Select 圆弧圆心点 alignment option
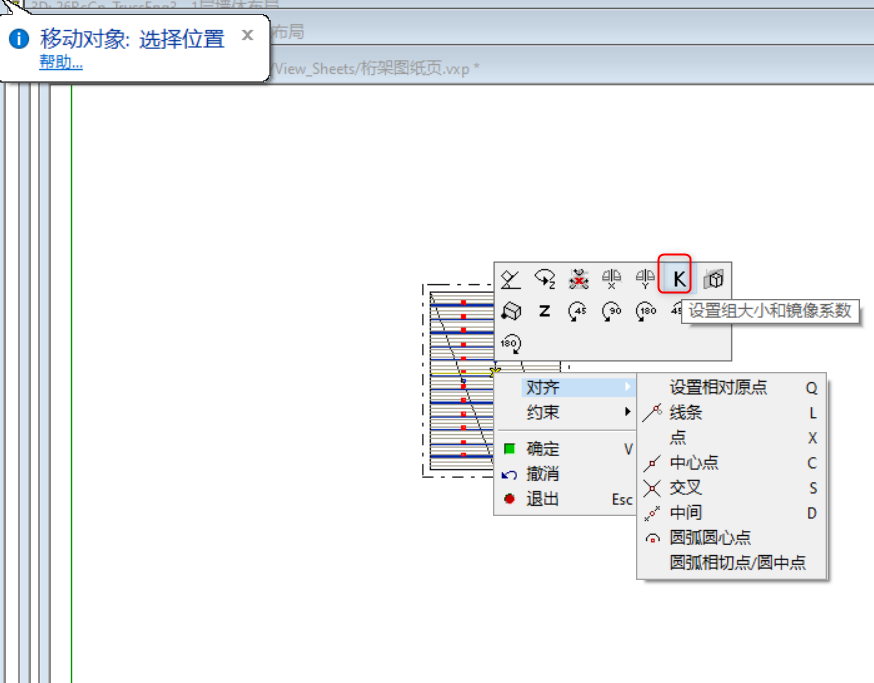This screenshot has height=683, width=874. coord(731,538)
